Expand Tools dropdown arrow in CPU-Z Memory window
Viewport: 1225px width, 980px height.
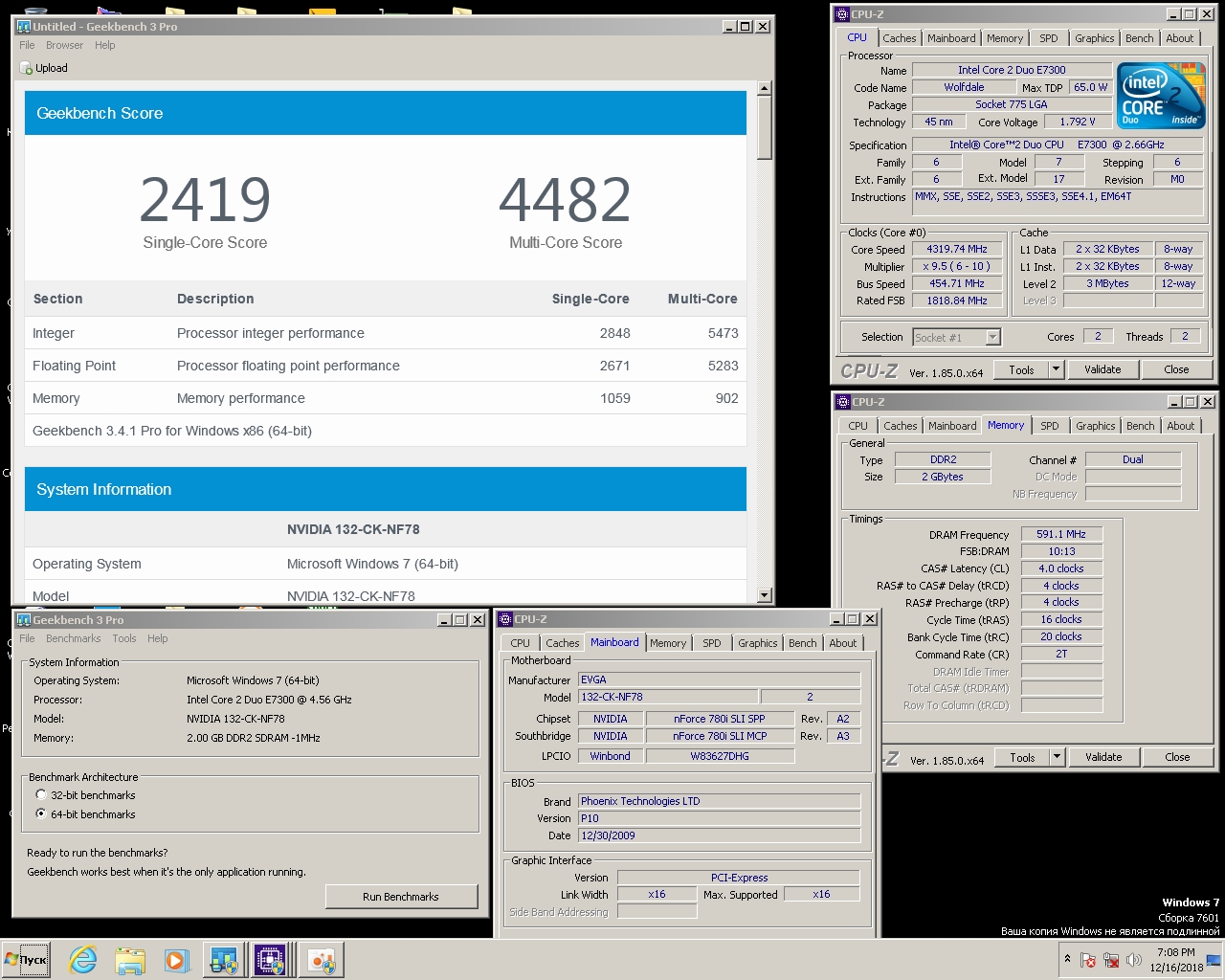[1057, 757]
